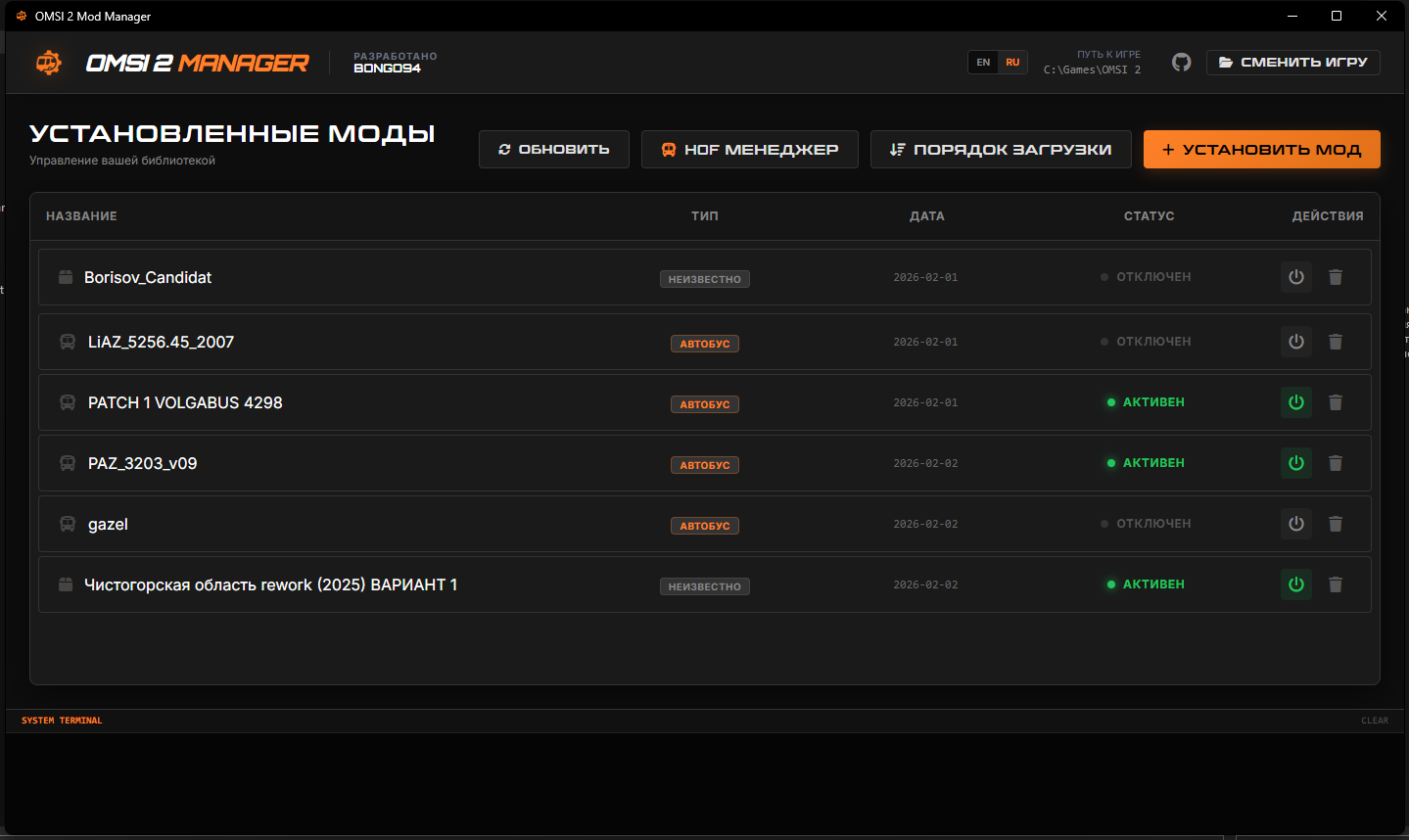Open ПОРЯДОК ЗАГРУЗКИ load order
Image resolution: width=1409 pixels, height=840 pixels.
1001,150
